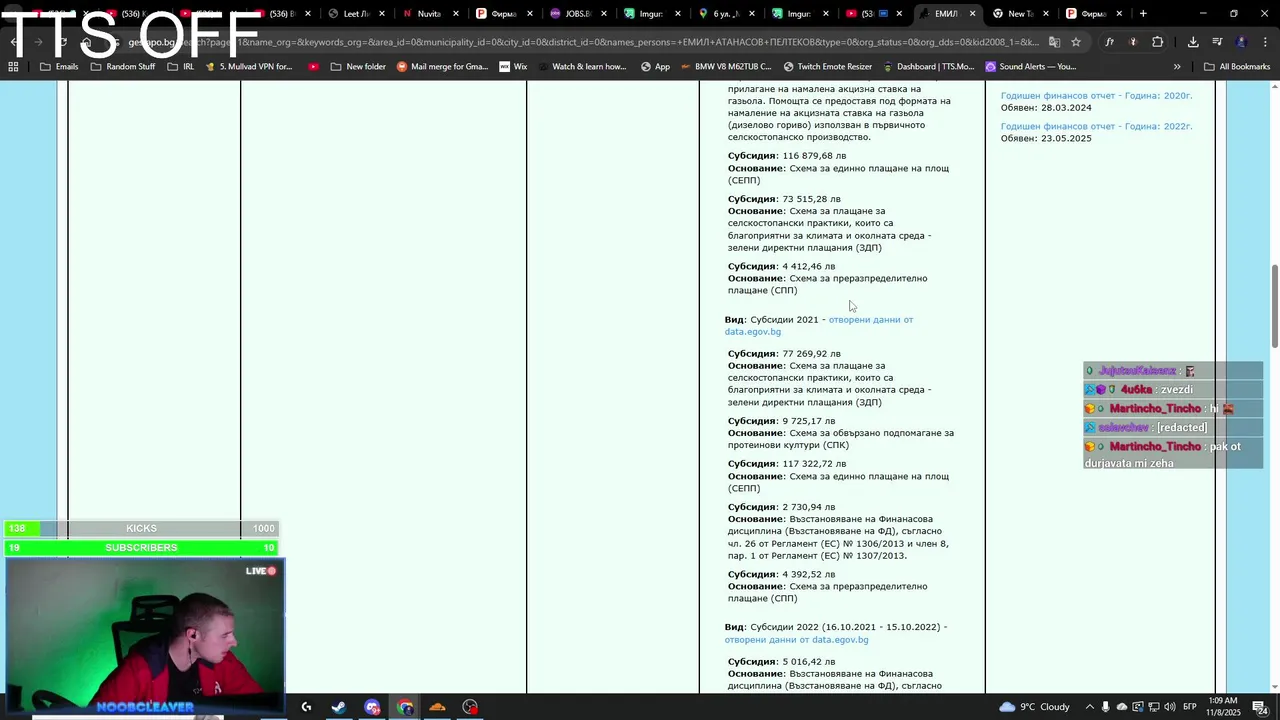Click the key-shaped extension icon
This screenshot has height=720, width=1280.
[x=1133, y=42]
